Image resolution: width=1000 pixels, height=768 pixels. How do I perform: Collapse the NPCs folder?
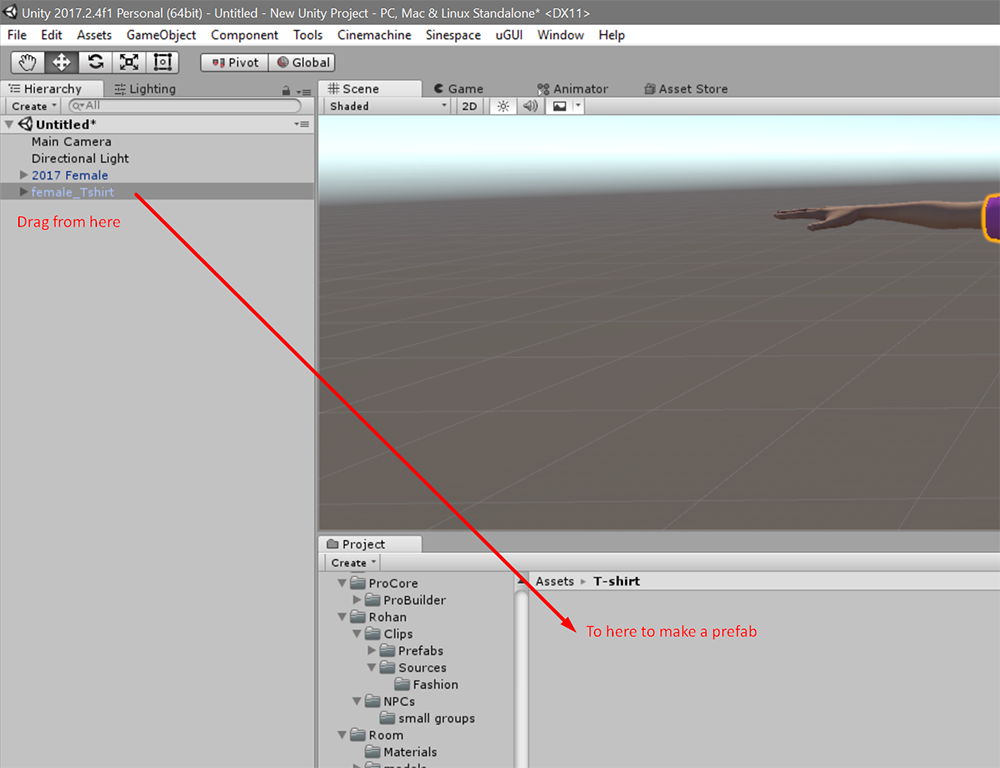pyautogui.click(x=357, y=701)
